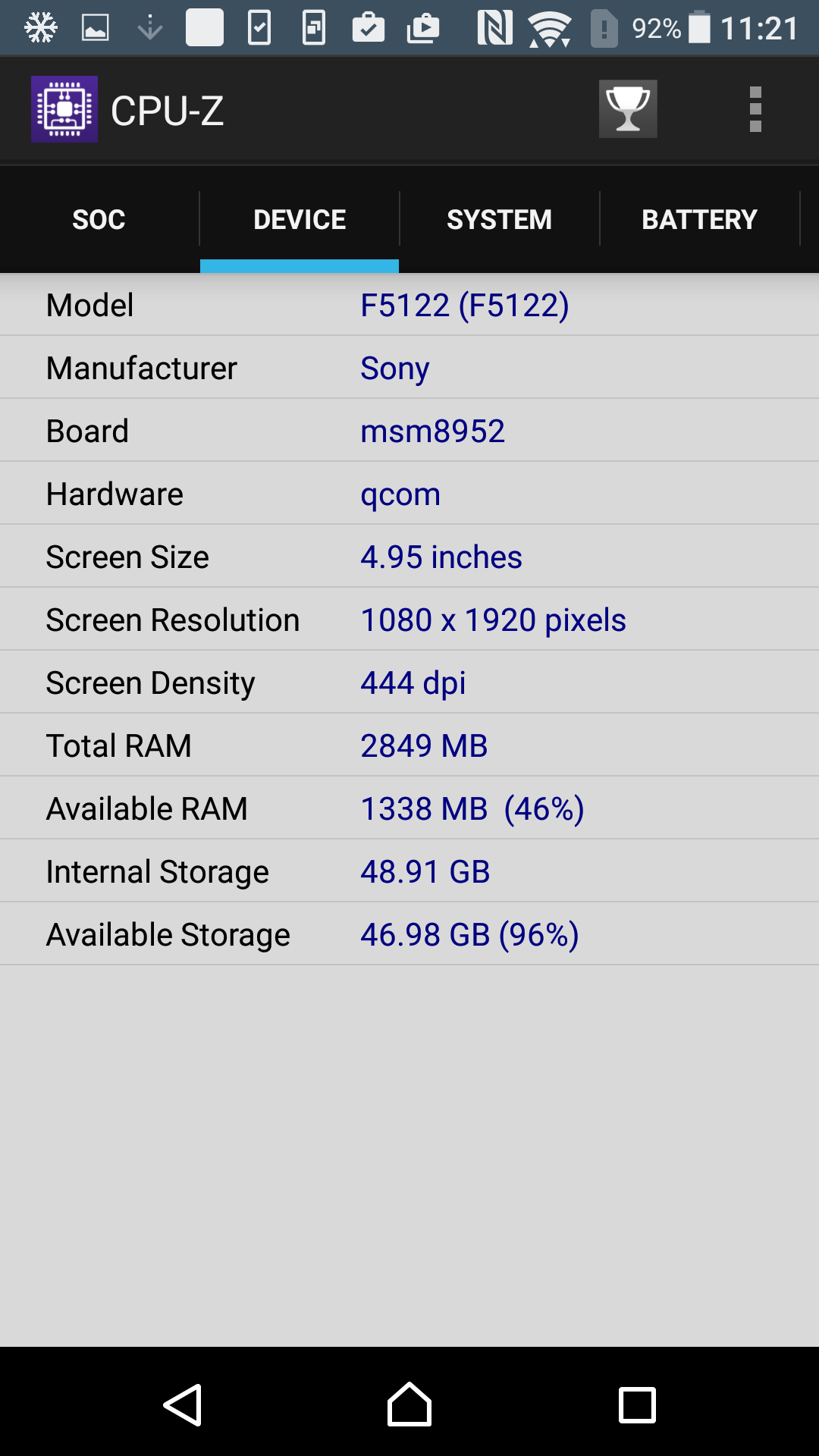Switch to the SYSTEM tab
The image size is (819, 1456).
click(x=499, y=220)
